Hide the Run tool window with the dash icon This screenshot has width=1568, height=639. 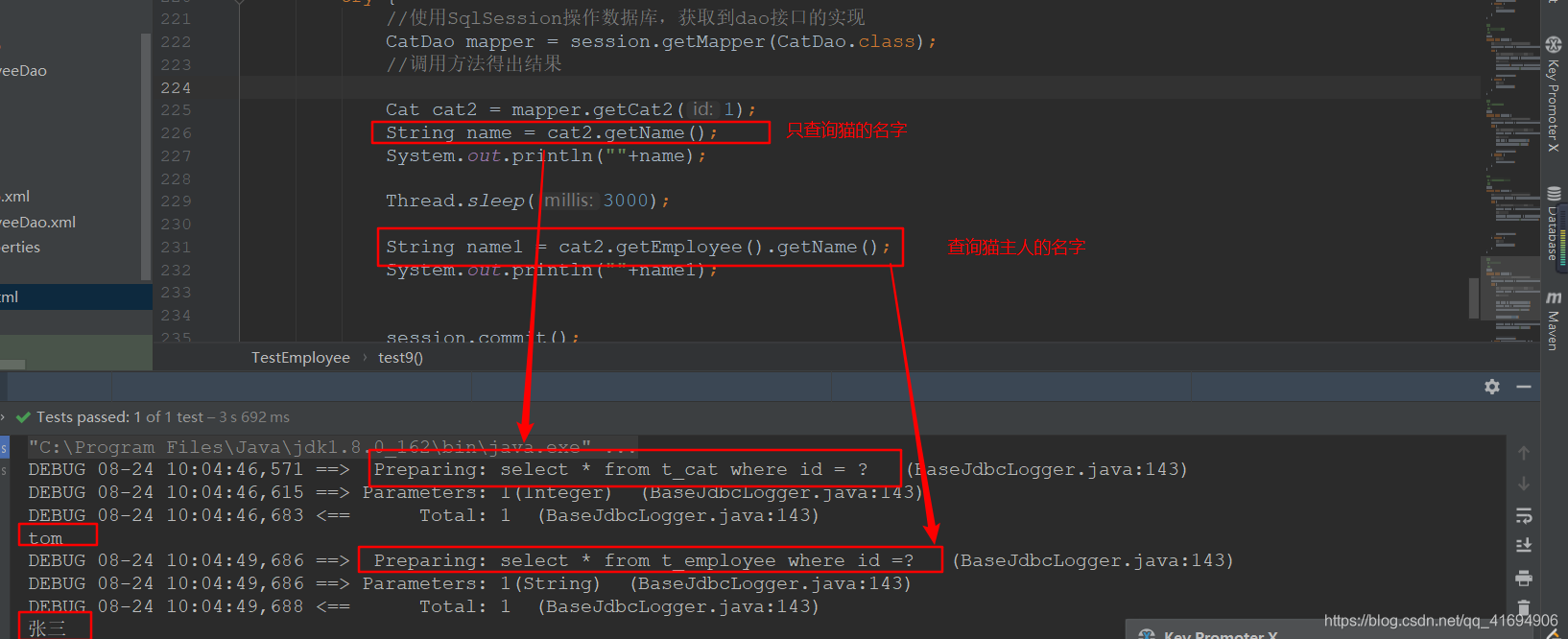point(1524,387)
